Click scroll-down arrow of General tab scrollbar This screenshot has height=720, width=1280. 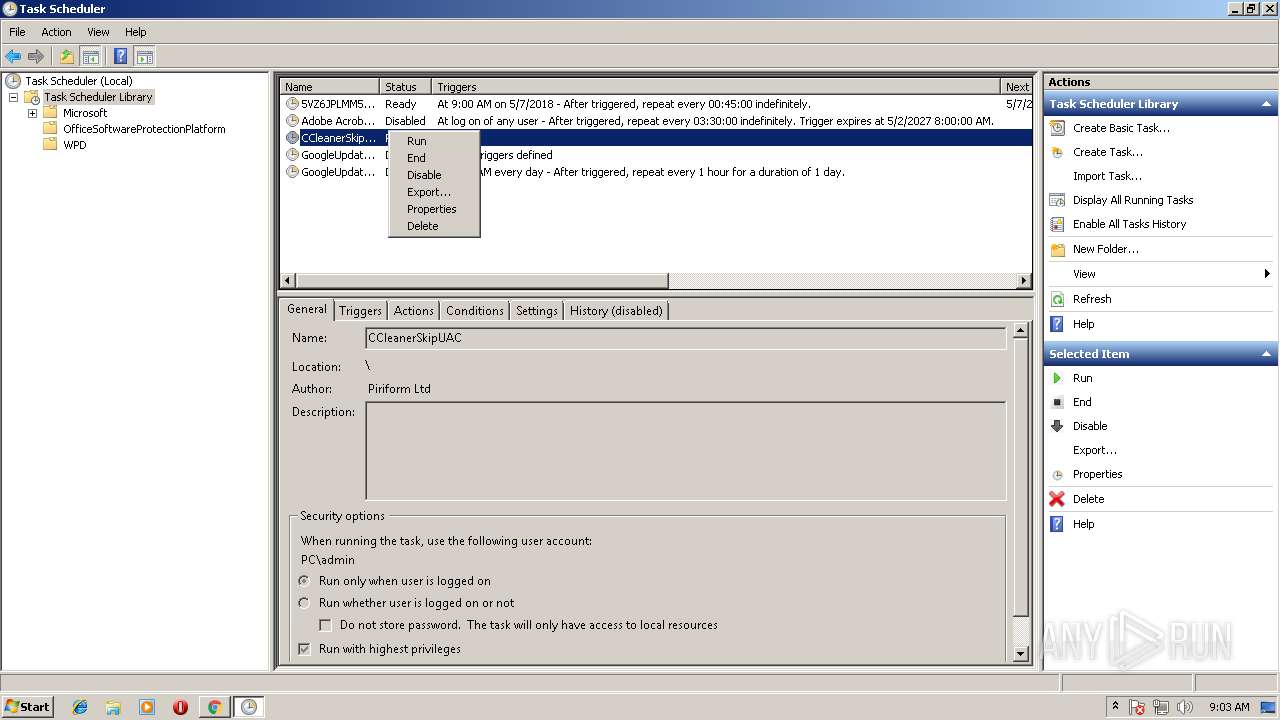[1020, 654]
